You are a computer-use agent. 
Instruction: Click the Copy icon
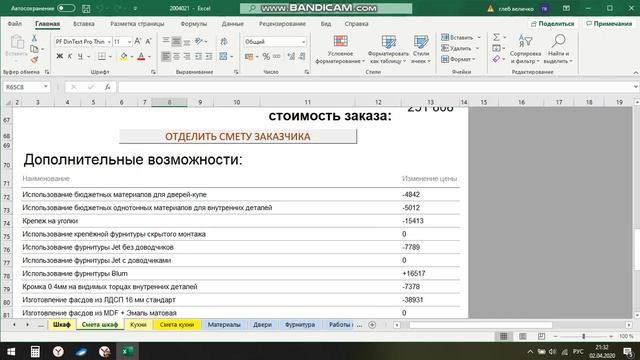pyautogui.click(x=35, y=49)
